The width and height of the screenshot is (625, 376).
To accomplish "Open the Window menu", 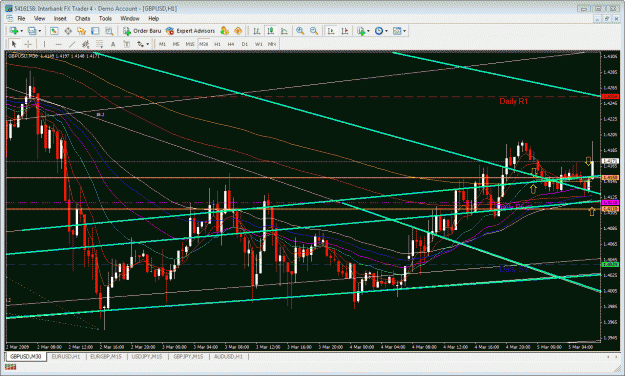I will (x=130, y=18).
